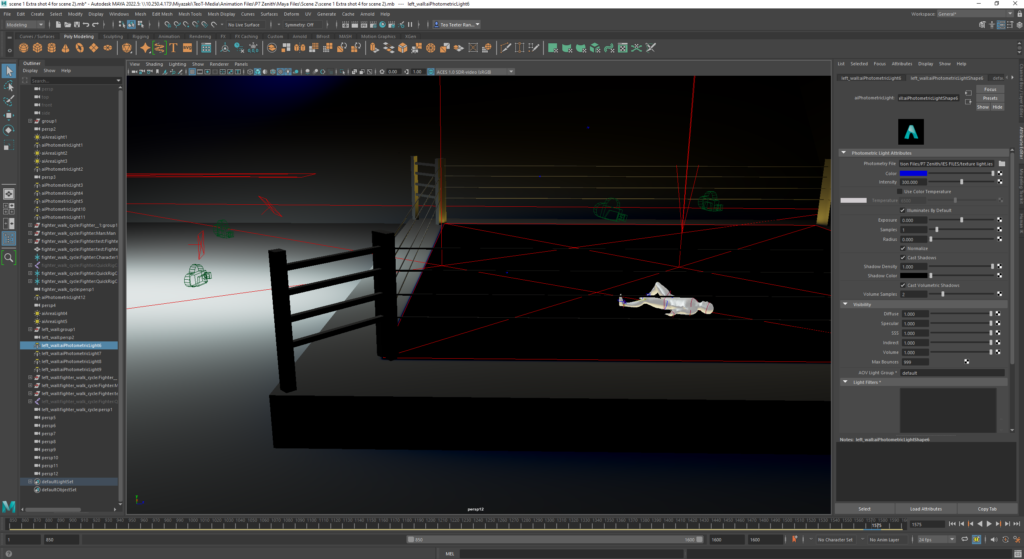Click the Load Attributes button

pyautogui.click(x=927, y=508)
